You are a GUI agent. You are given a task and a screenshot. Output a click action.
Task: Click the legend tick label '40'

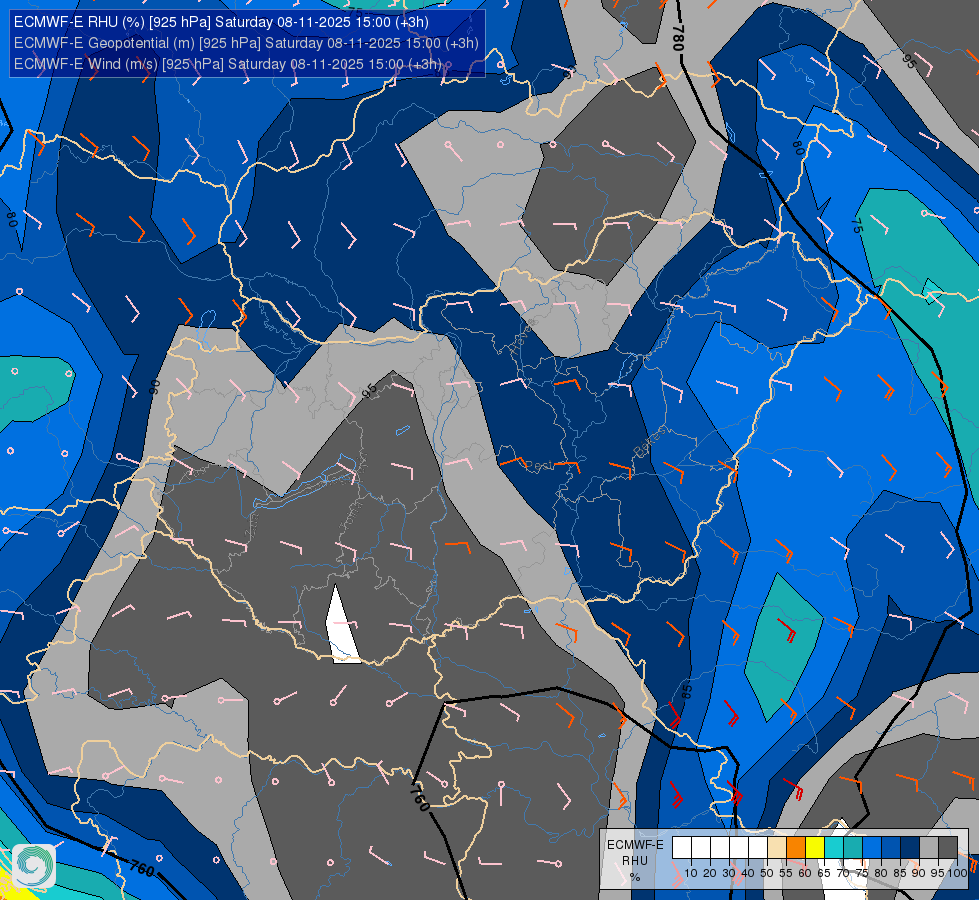(x=748, y=873)
